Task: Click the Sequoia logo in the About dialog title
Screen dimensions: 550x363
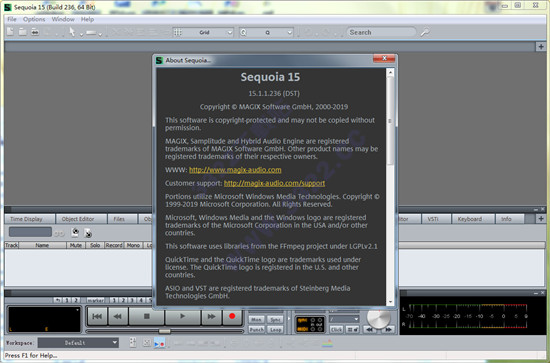Action: 159,60
